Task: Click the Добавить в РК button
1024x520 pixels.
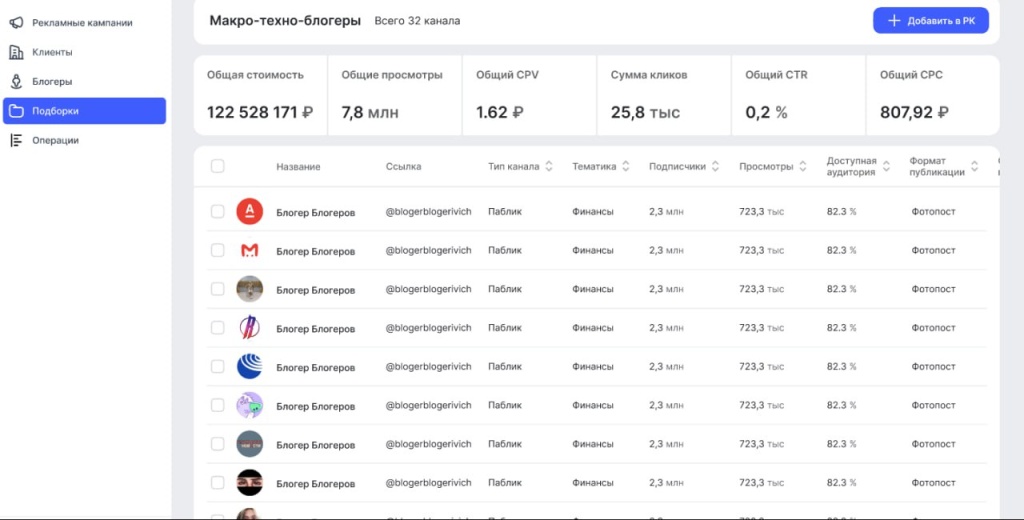Action: pos(930,21)
